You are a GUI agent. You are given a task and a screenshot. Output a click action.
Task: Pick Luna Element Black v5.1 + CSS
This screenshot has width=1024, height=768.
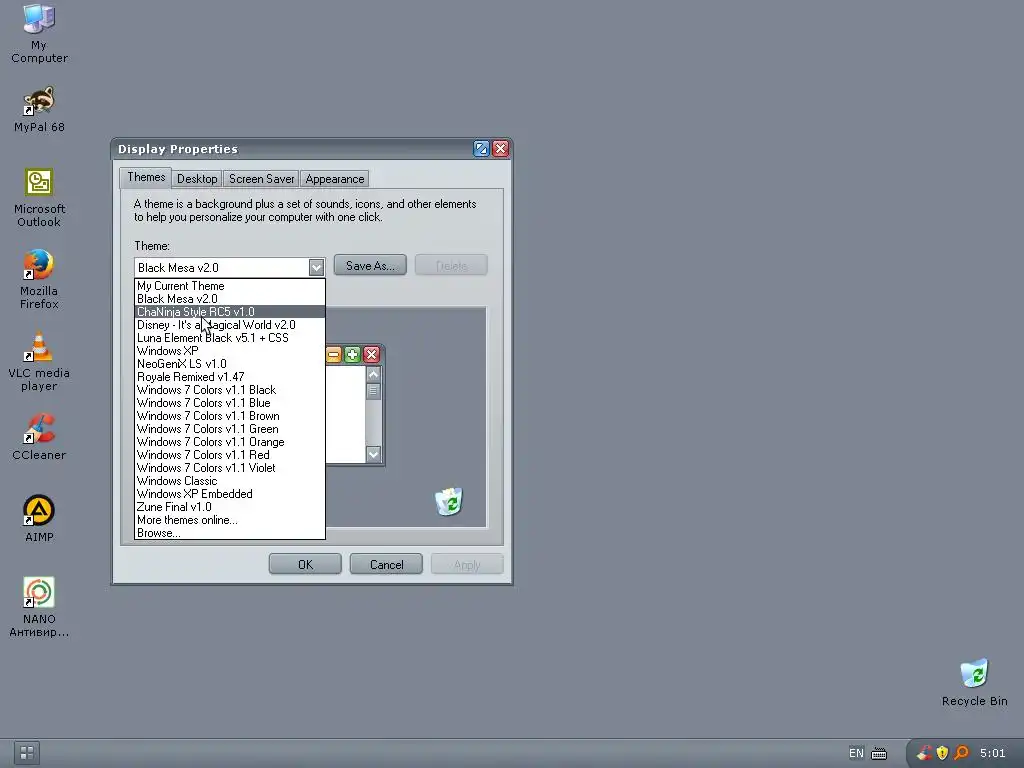(x=230, y=338)
